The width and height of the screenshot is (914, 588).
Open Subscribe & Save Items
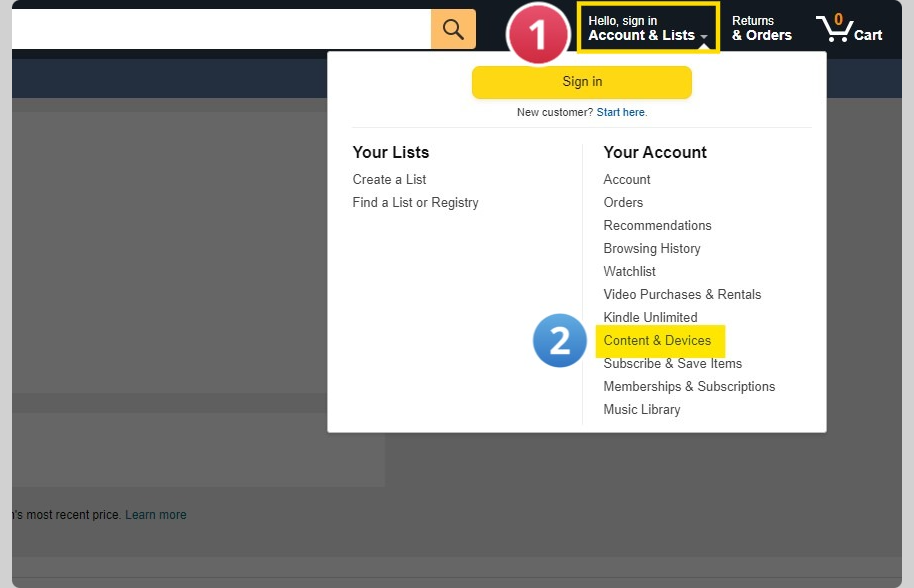coord(673,364)
